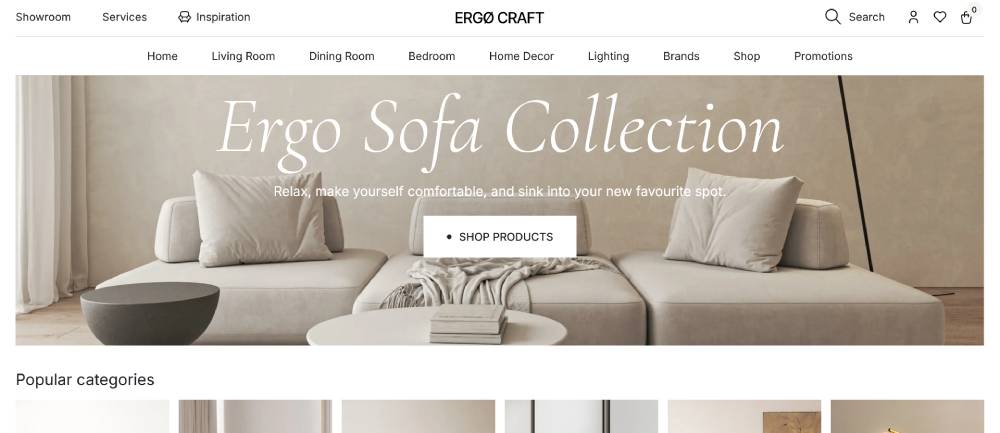Open the wishlist heart icon
The width and height of the screenshot is (1000, 433).
coord(939,17)
